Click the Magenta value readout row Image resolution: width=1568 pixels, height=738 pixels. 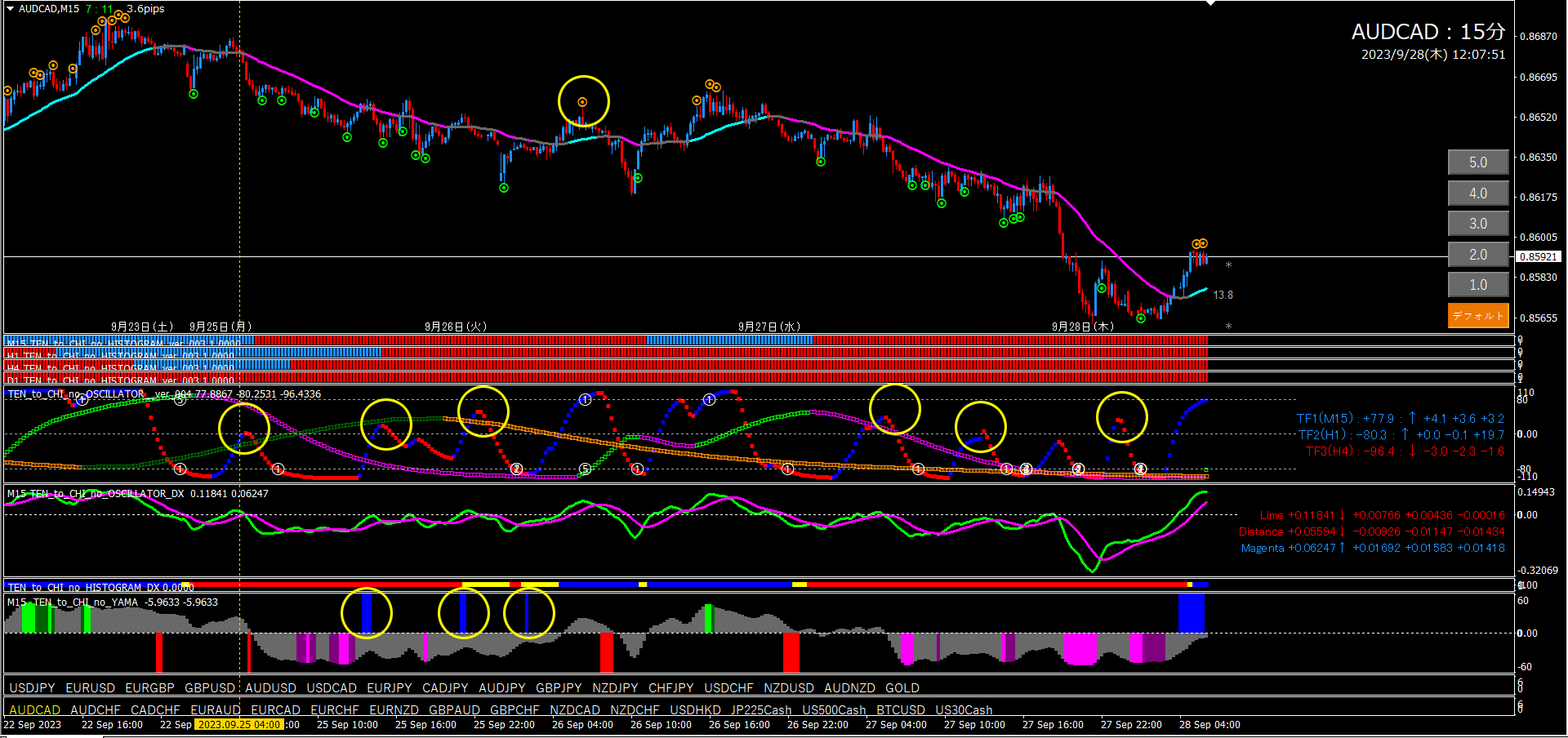point(1373,548)
